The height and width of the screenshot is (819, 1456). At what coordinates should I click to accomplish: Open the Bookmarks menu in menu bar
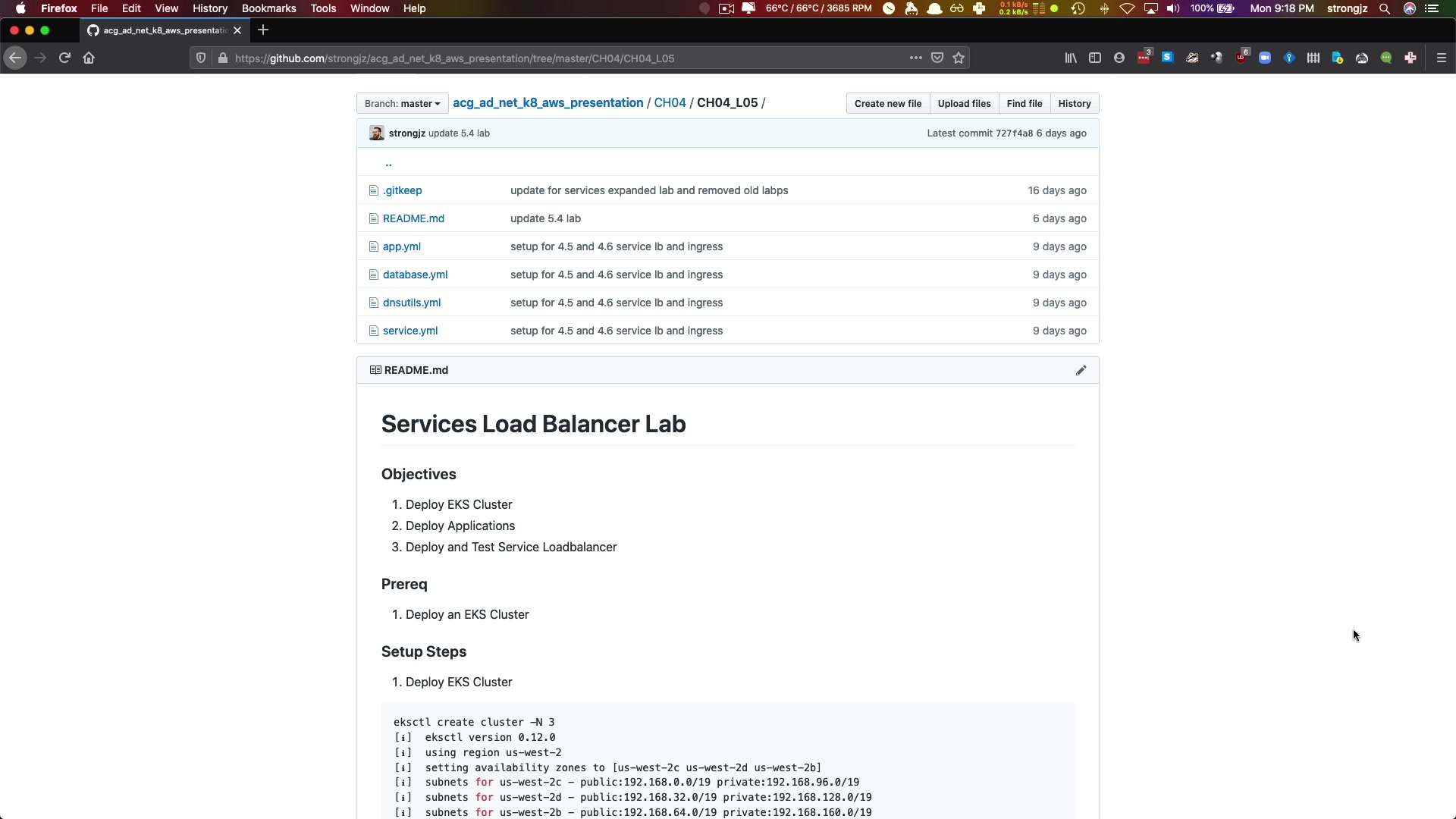[x=268, y=8]
